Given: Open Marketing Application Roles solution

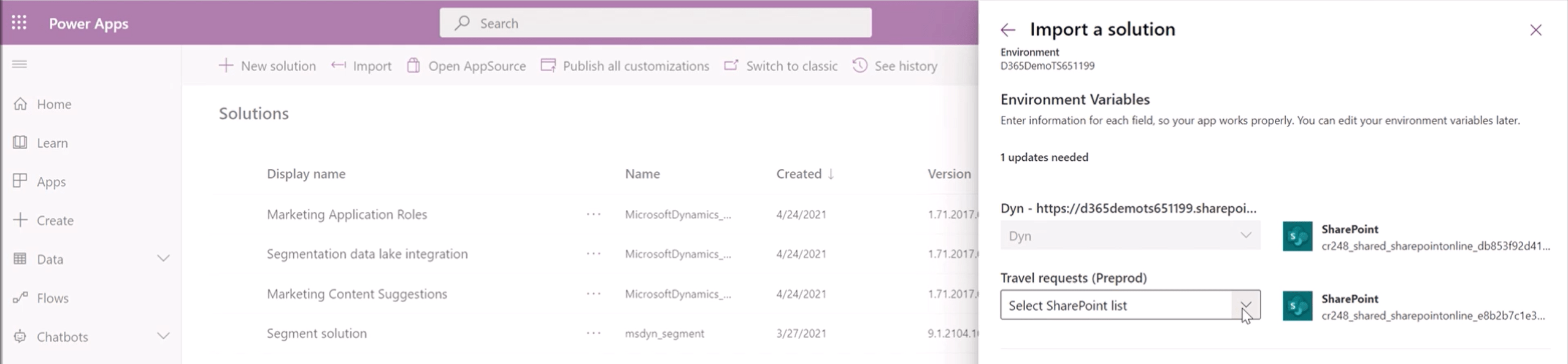Looking at the screenshot, I should 347,214.
